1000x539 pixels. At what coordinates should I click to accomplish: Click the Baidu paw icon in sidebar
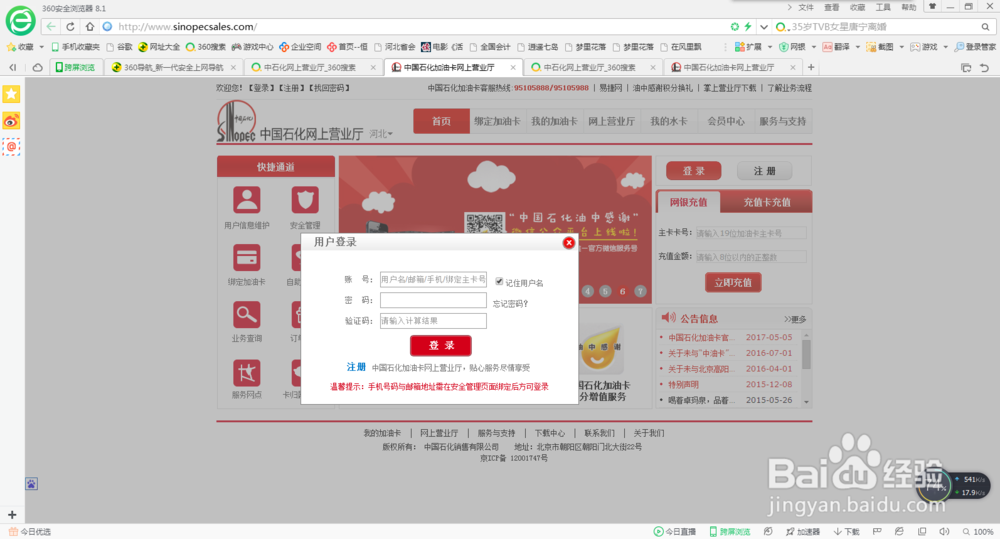coord(31,484)
